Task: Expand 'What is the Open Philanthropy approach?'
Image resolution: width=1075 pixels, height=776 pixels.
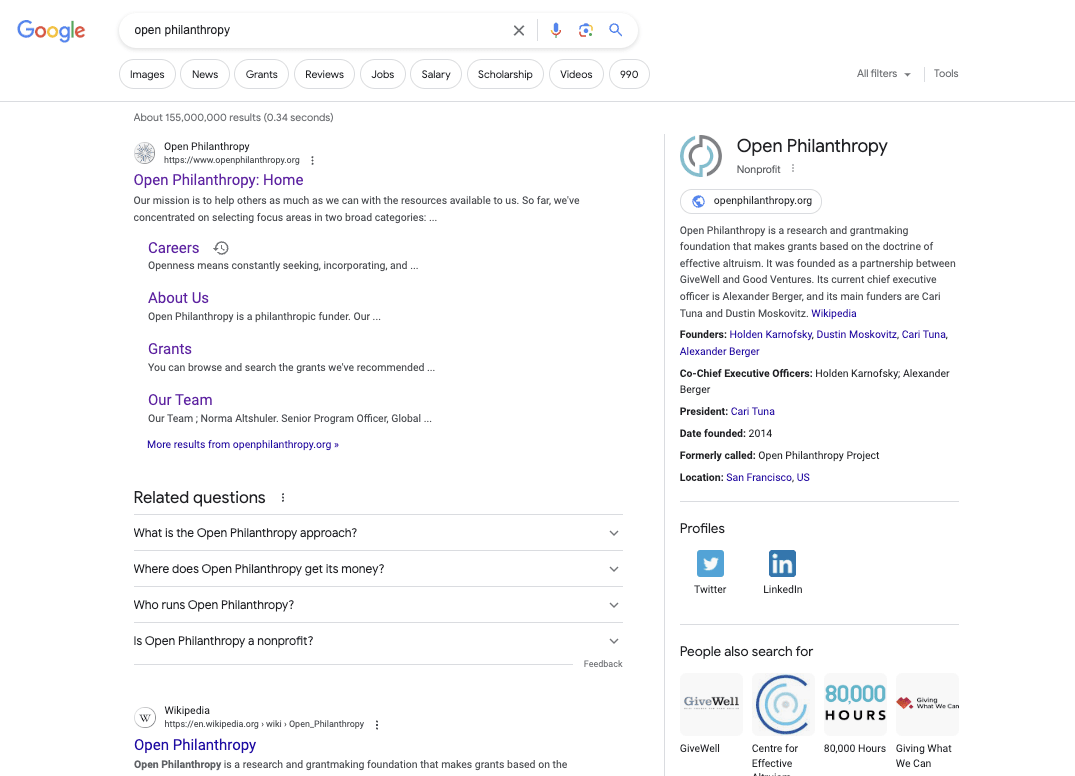Action: [378, 533]
